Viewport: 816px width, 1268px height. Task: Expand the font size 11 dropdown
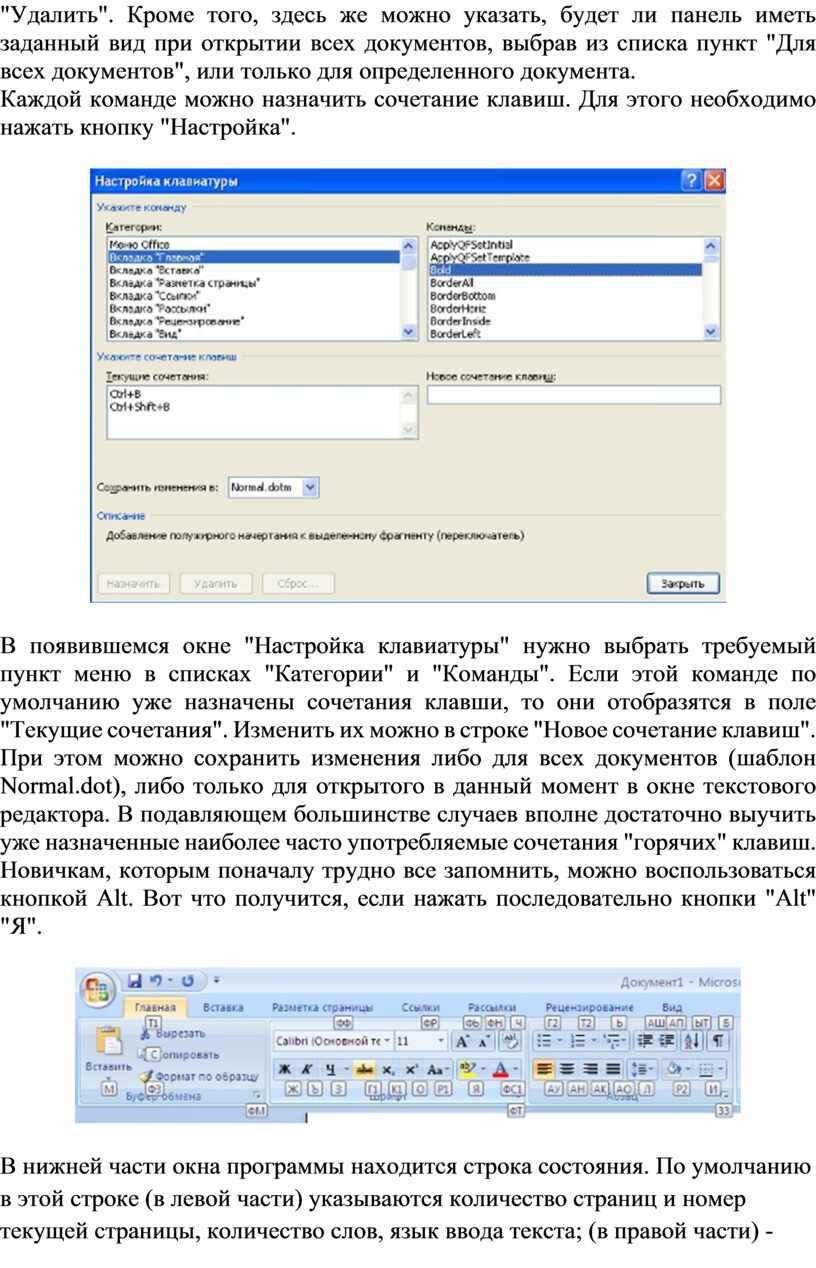[418, 1041]
